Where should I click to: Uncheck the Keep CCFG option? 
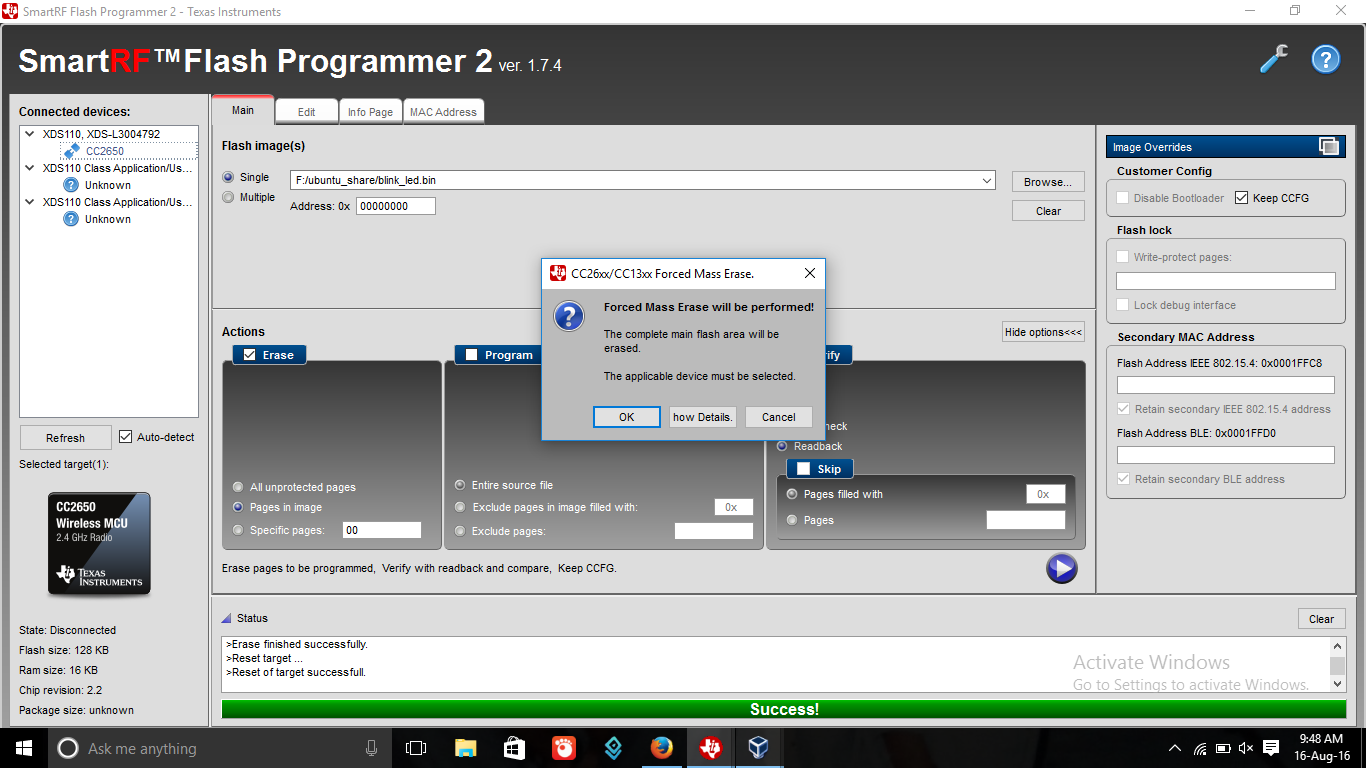coord(1242,198)
